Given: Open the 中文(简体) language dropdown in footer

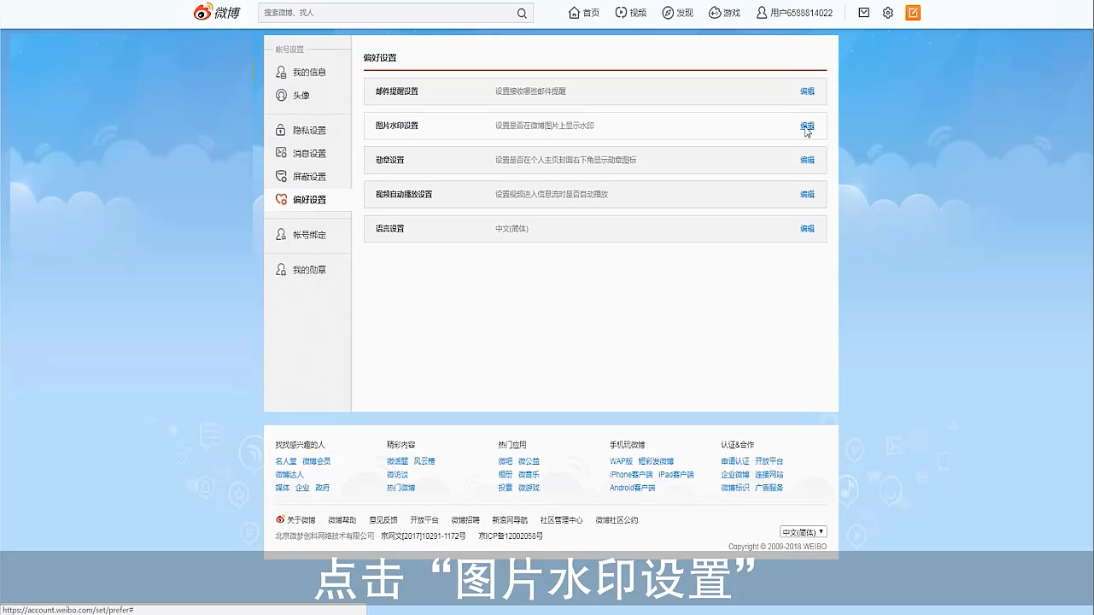Looking at the screenshot, I should [803, 532].
